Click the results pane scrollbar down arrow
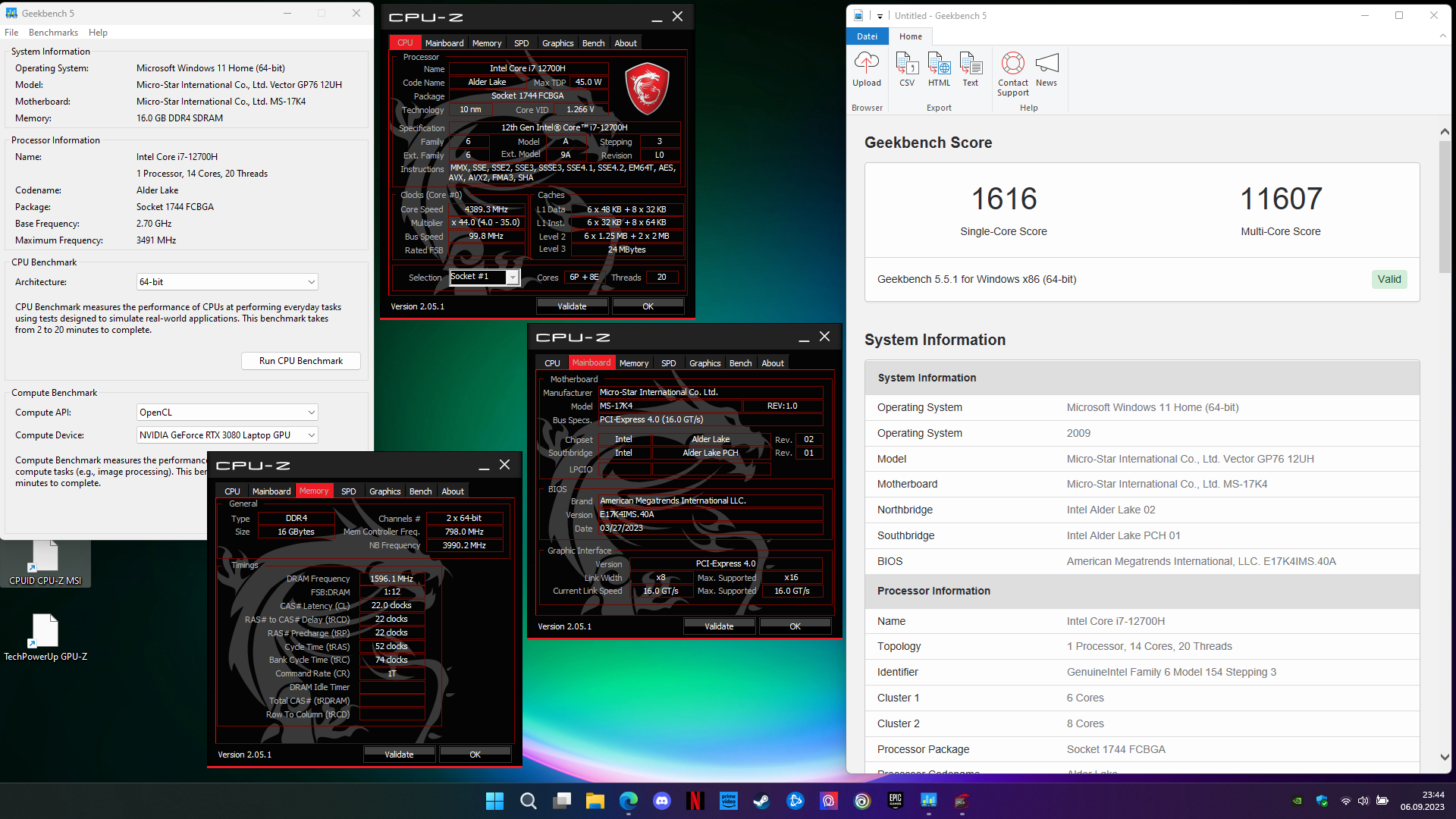The image size is (1456, 819). point(1445,757)
